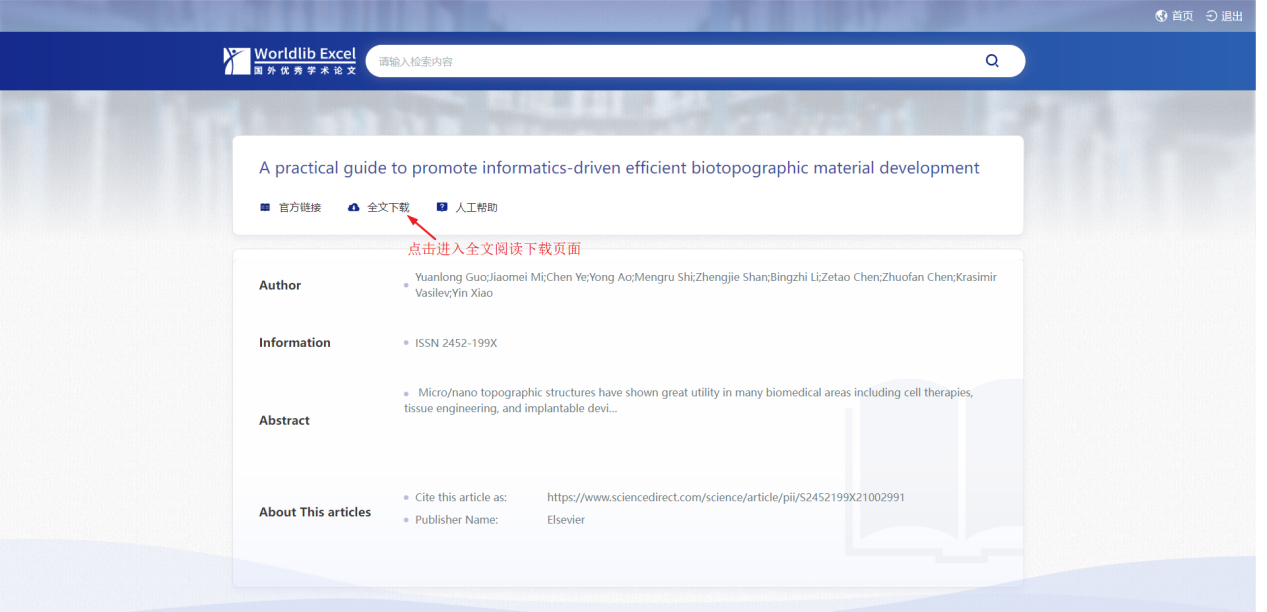Screen dimensions: 1267x612
Task: Click the truncated abstract text
Action: (x=688, y=400)
